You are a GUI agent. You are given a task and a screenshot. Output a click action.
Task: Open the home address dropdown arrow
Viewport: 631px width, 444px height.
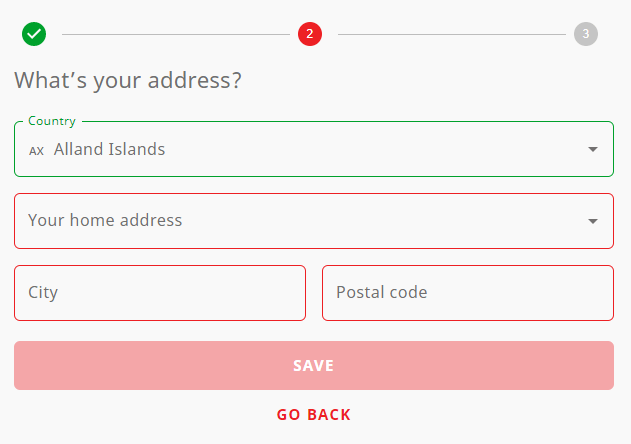point(593,221)
